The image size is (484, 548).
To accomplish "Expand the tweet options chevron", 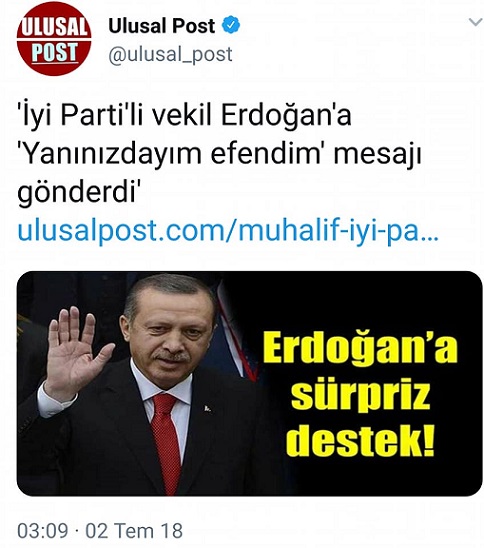I will [x=476, y=22].
